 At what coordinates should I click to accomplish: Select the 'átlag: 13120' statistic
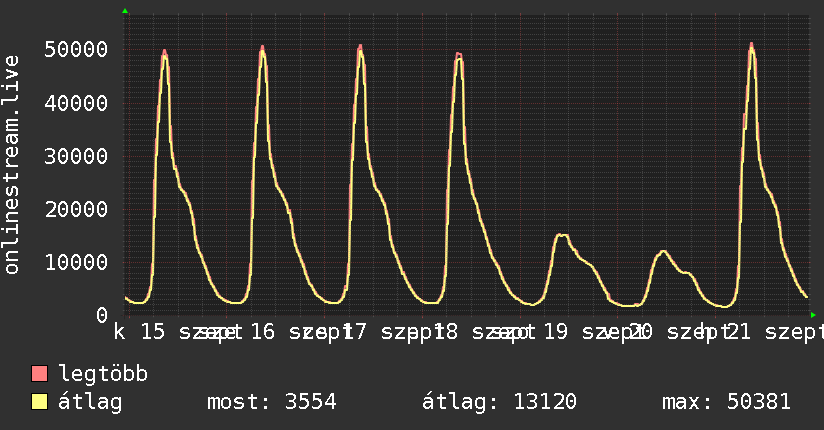[499, 402]
